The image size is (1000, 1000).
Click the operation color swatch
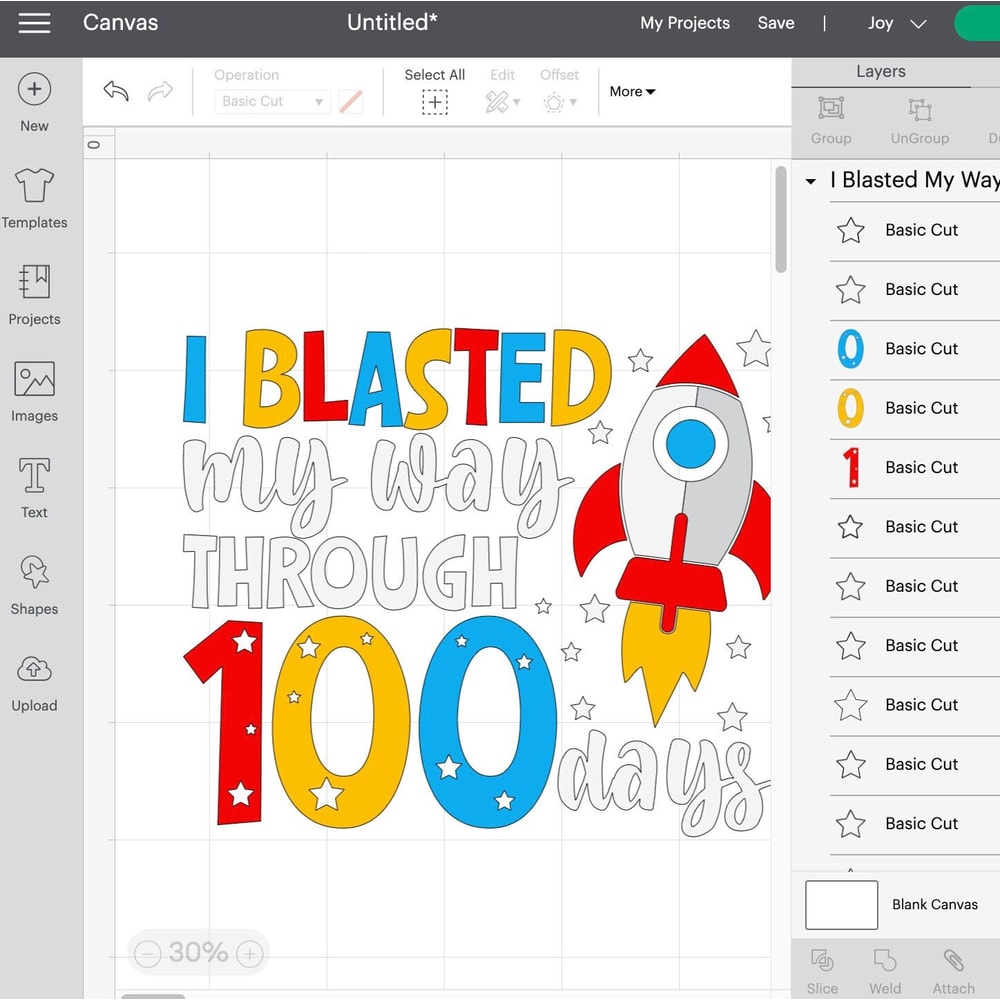(x=350, y=101)
